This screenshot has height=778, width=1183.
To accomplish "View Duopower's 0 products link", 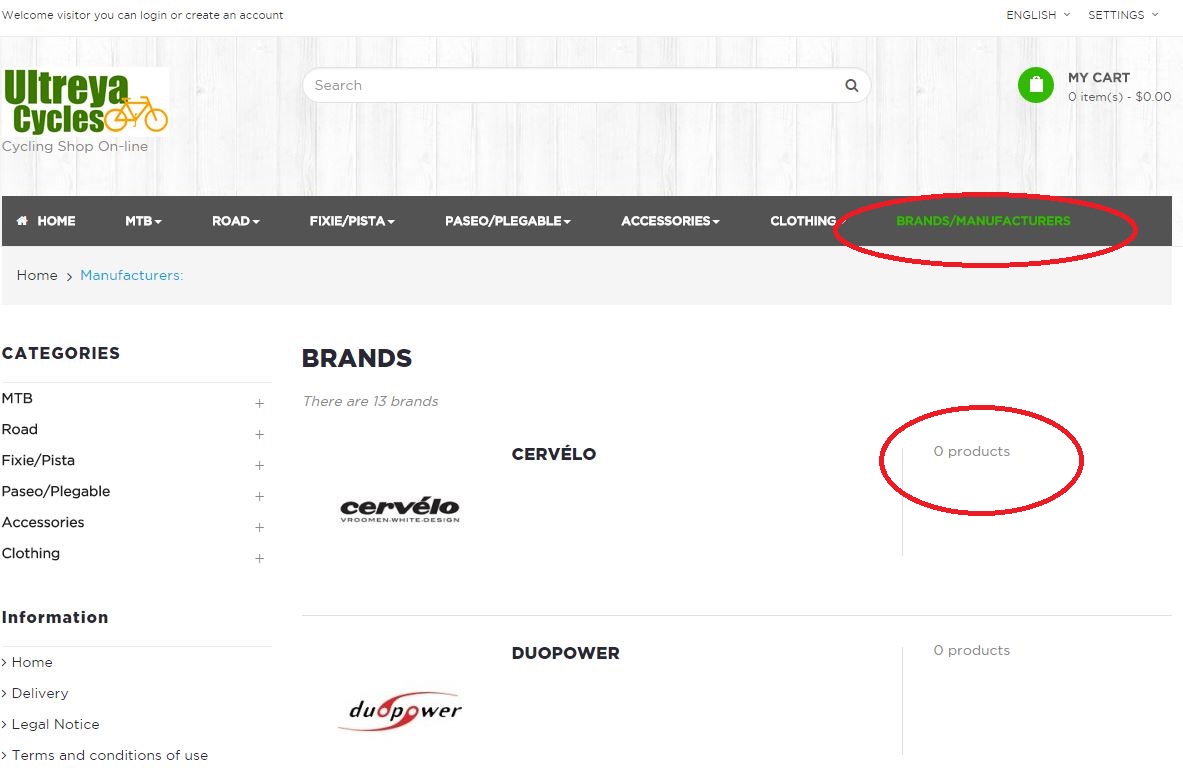I will 972,650.
